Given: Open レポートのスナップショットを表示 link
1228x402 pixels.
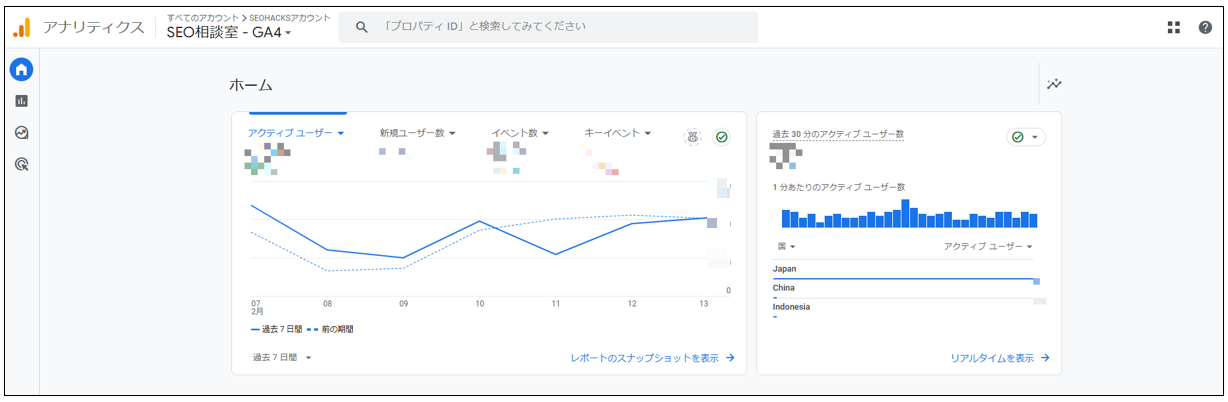Looking at the screenshot, I should (x=653, y=357).
